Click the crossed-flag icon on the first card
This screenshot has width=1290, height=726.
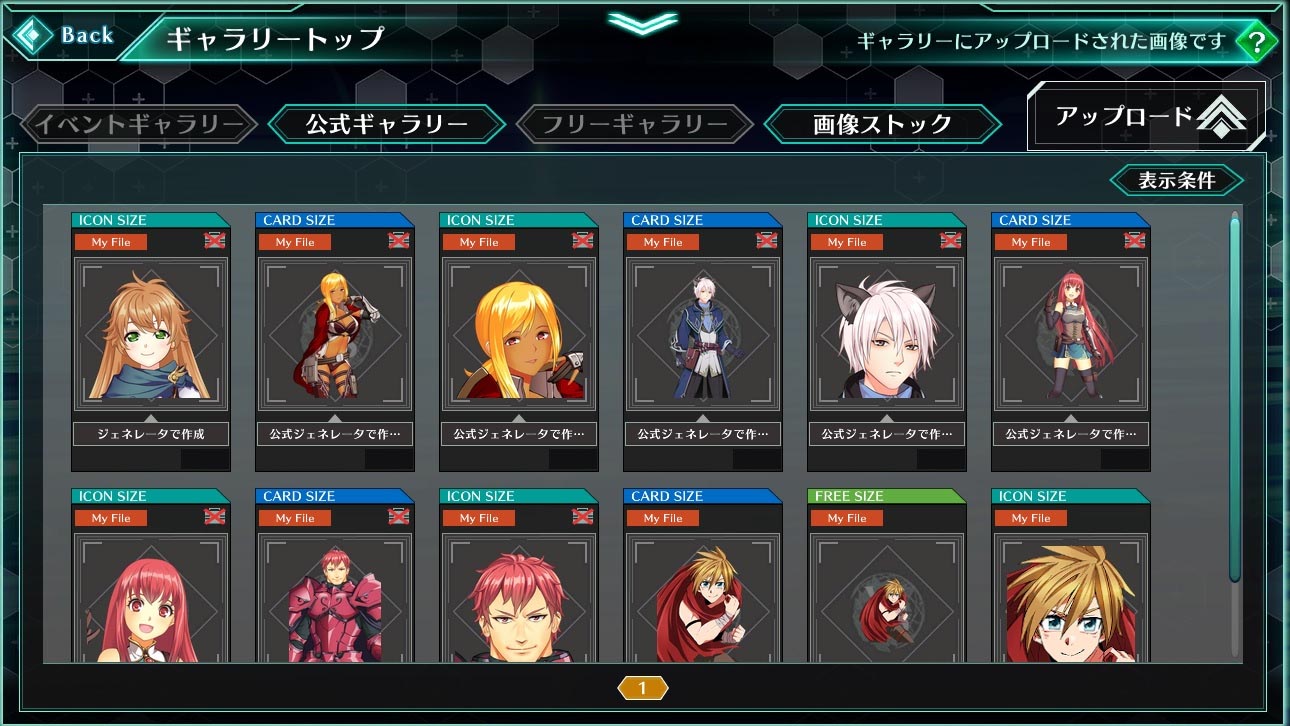(214, 241)
